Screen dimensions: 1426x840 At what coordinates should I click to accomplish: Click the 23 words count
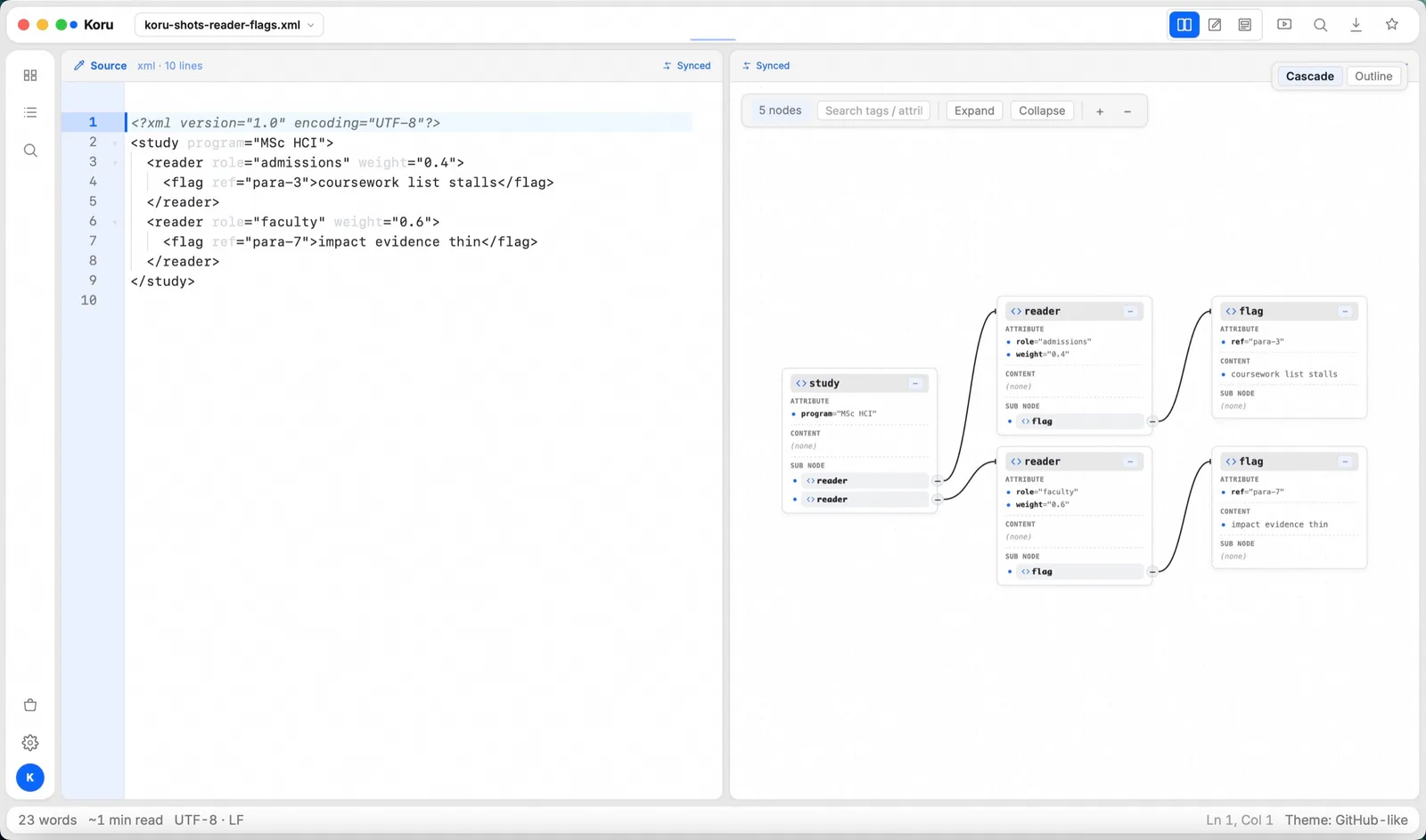click(x=47, y=820)
